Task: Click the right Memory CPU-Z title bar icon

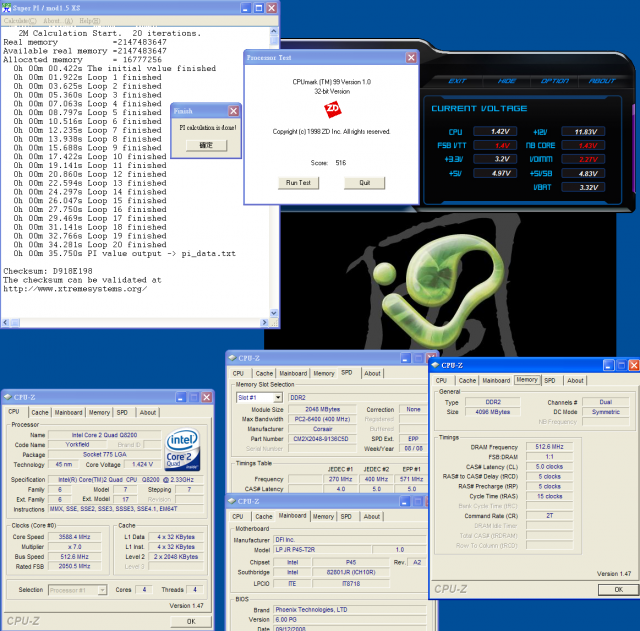Action: pyautogui.click(x=435, y=365)
